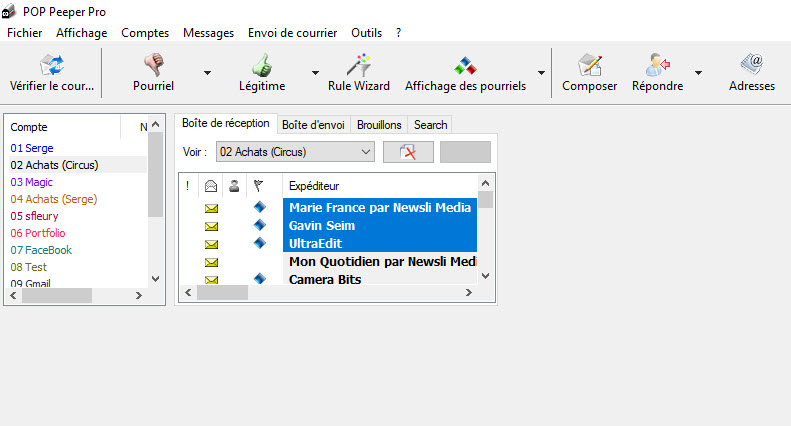Screen dimensions: 791x426
Task: Sort by the read status envelope column
Action: coord(211,186)
